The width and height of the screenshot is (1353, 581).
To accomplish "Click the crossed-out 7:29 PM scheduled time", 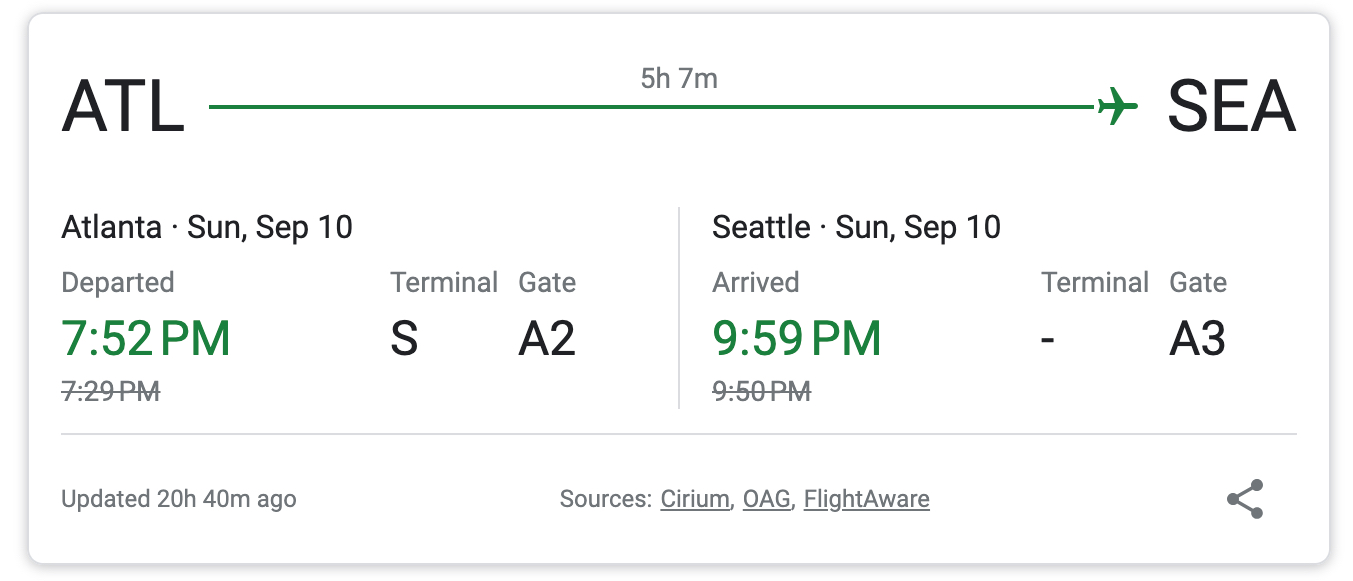I will 111,391.
